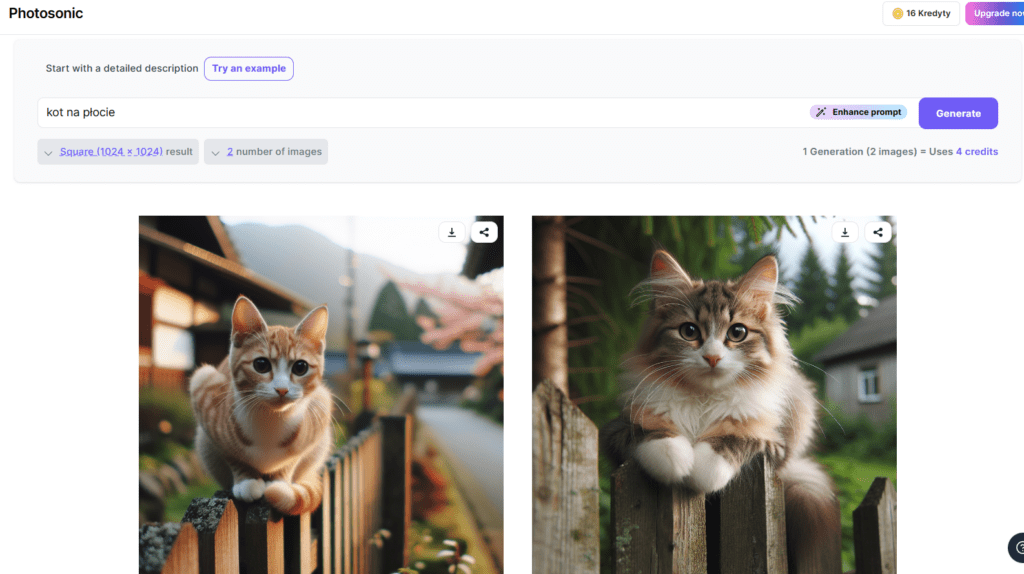Change the '2' number of images value
The width and height of the screenshot is (1024, 574).
230,152
